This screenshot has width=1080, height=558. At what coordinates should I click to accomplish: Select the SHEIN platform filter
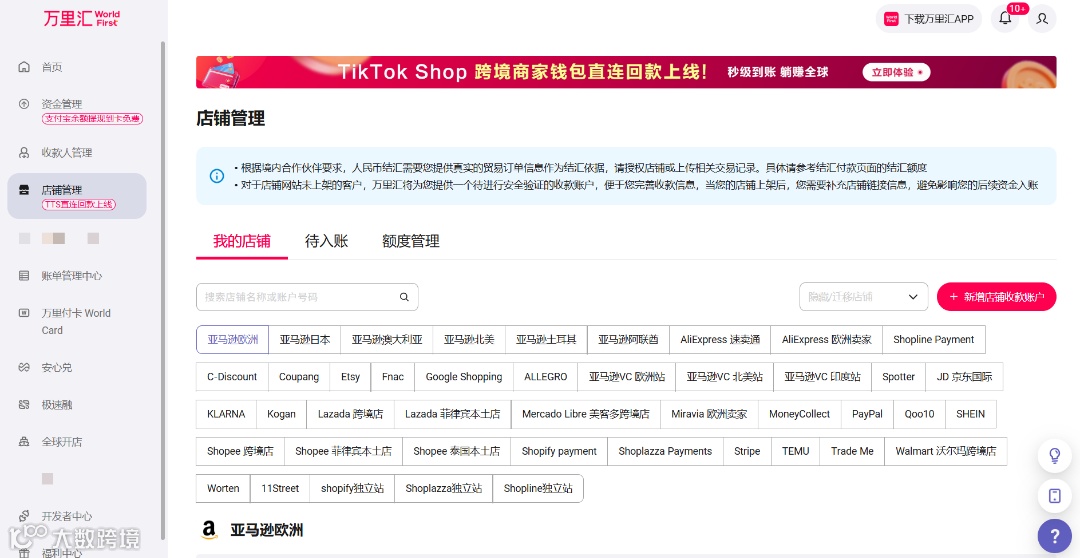pos(970,414)
